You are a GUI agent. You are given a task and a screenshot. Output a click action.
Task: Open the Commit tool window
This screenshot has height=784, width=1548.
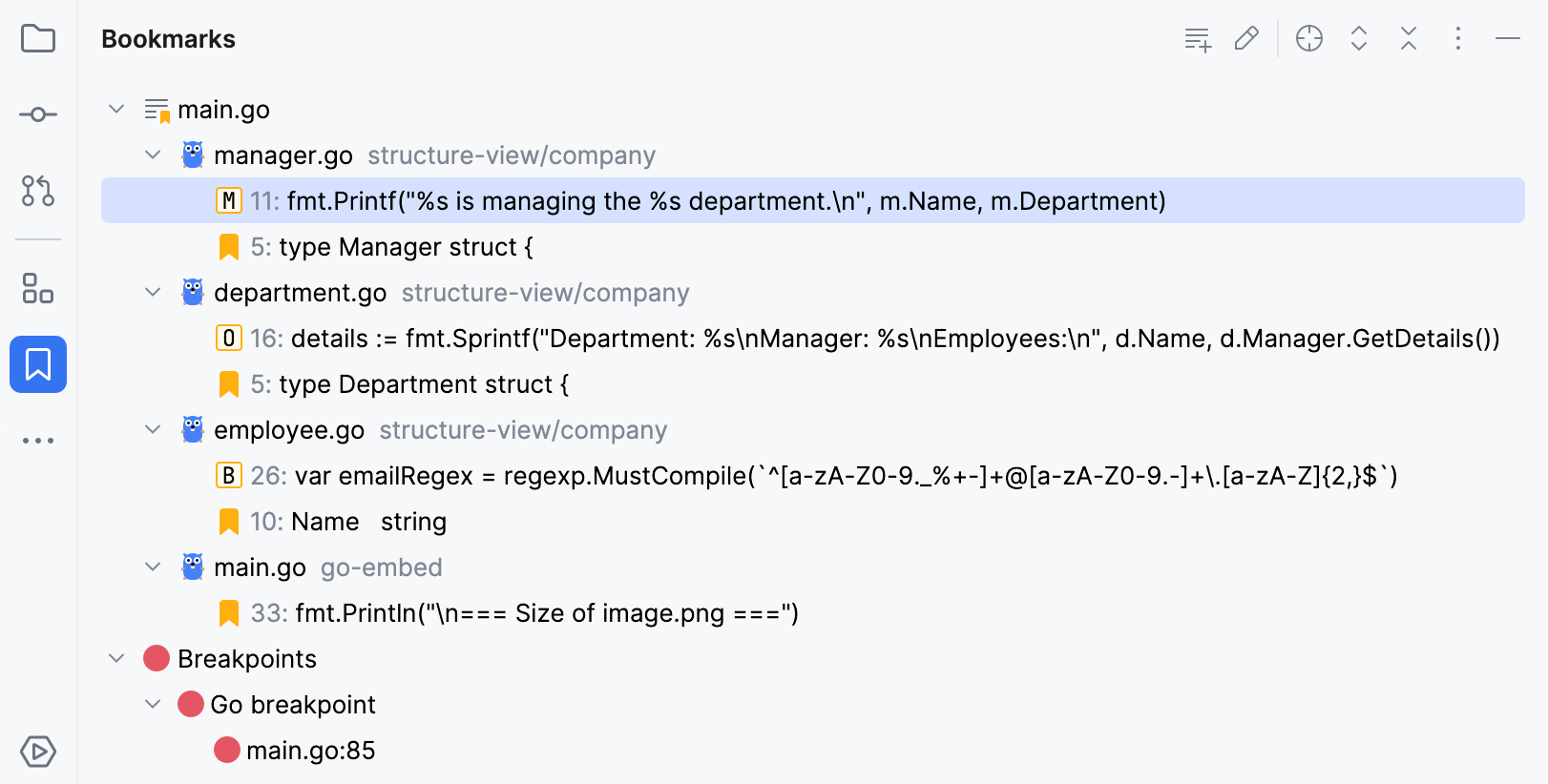(38, 114)
